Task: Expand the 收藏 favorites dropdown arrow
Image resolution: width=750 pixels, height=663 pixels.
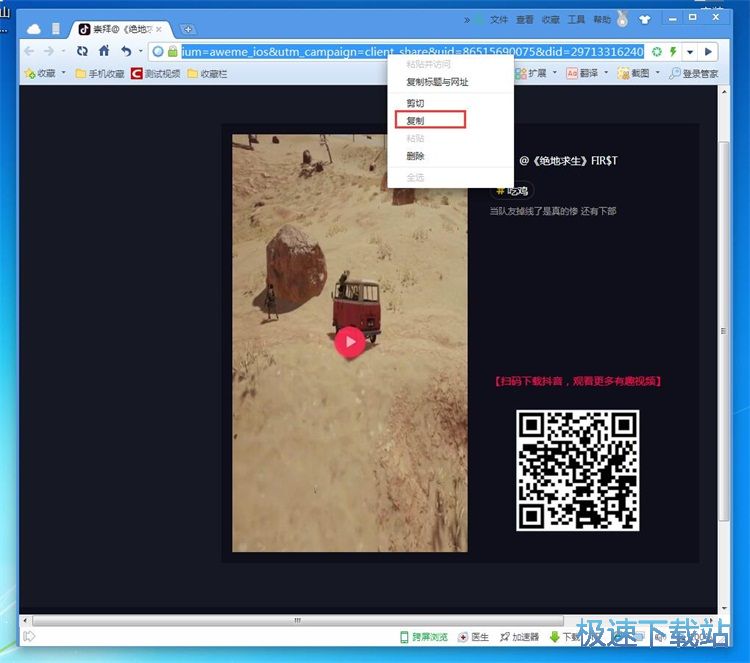Action: [64, 73]
